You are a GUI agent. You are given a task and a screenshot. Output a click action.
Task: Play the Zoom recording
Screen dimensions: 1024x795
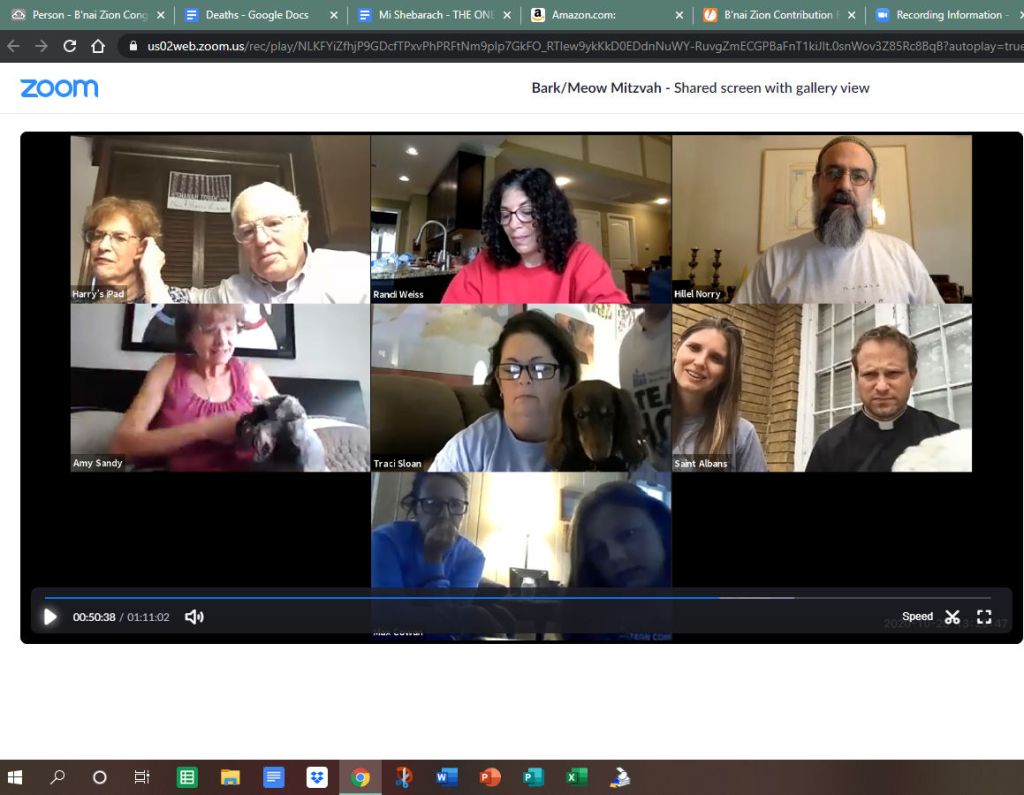50,617
